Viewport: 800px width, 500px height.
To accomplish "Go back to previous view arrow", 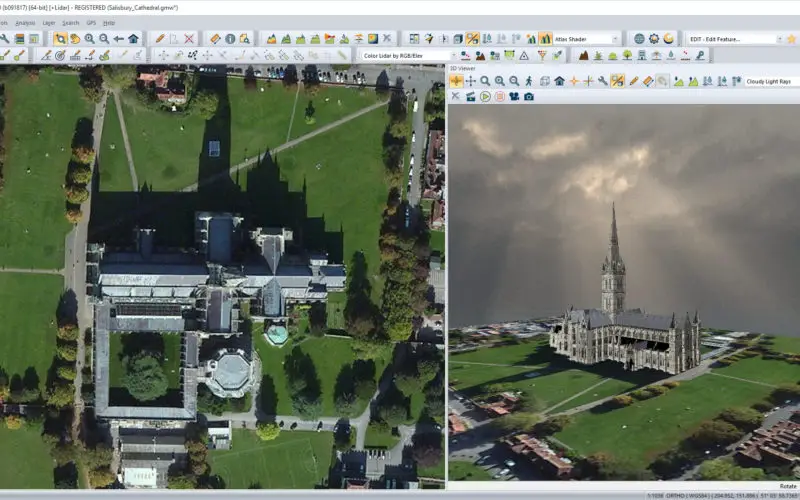I will pos(118,39).
